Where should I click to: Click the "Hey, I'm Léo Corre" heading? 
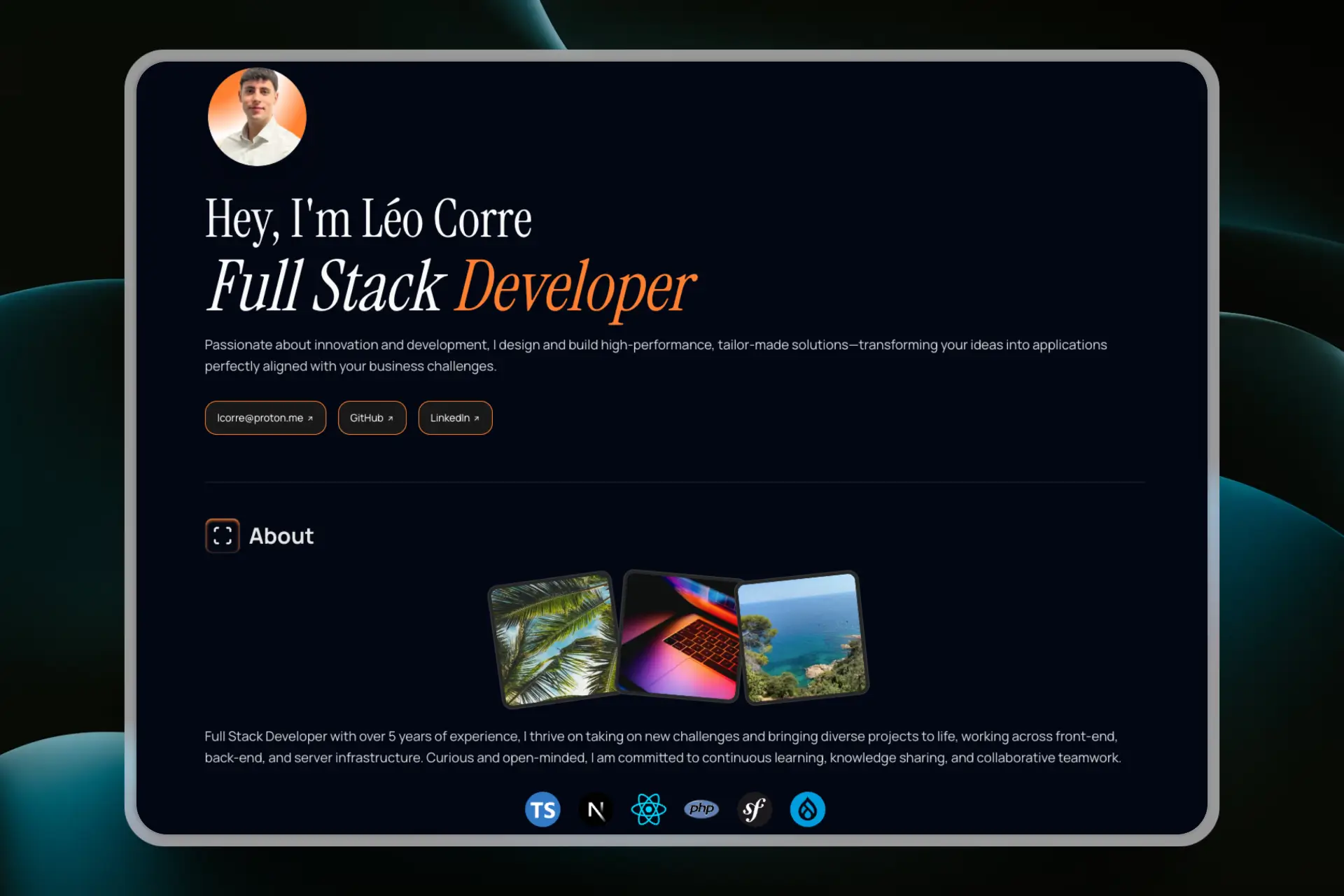[x=368, y=219]
